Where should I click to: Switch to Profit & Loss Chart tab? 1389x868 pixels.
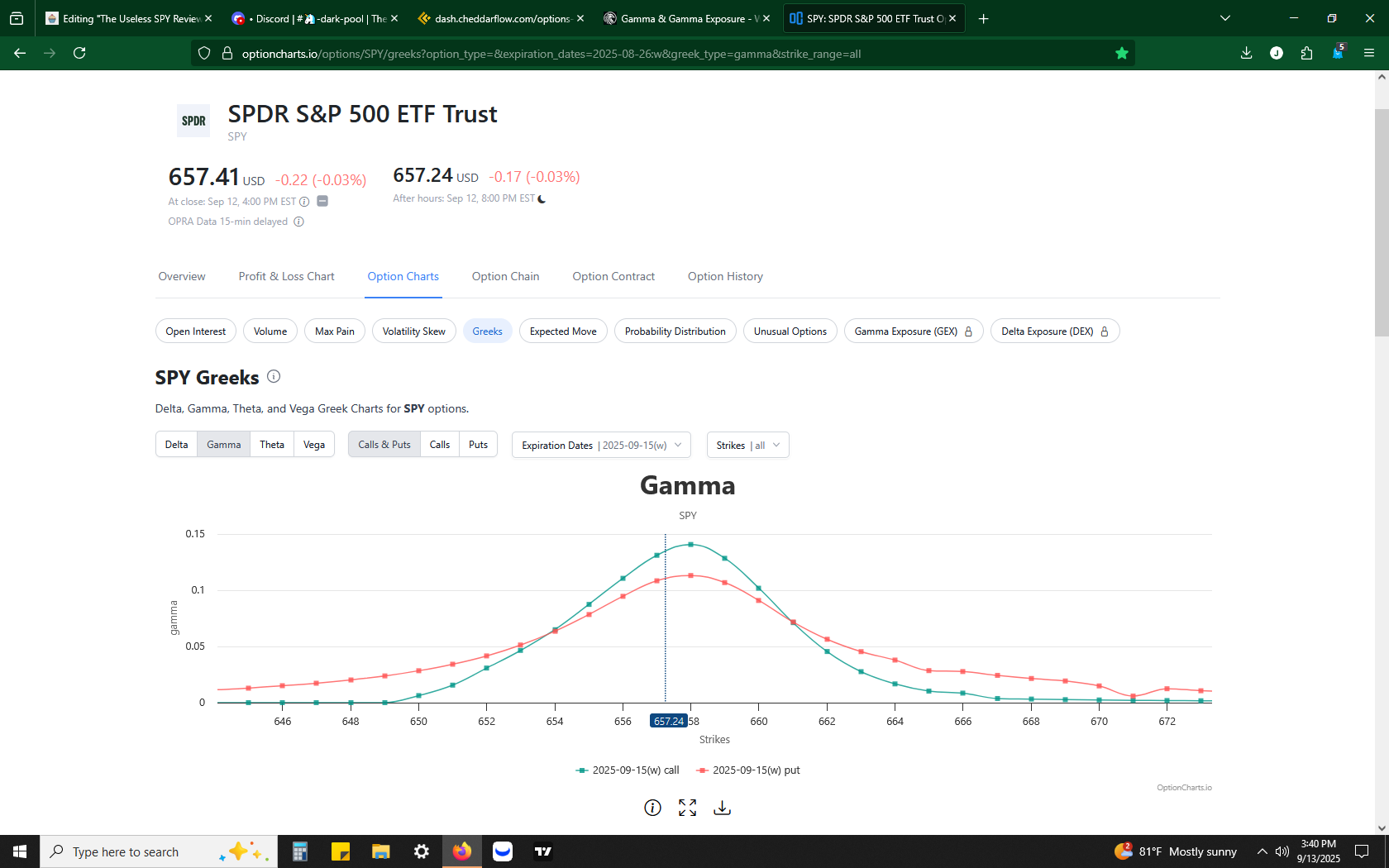(286, 276)
